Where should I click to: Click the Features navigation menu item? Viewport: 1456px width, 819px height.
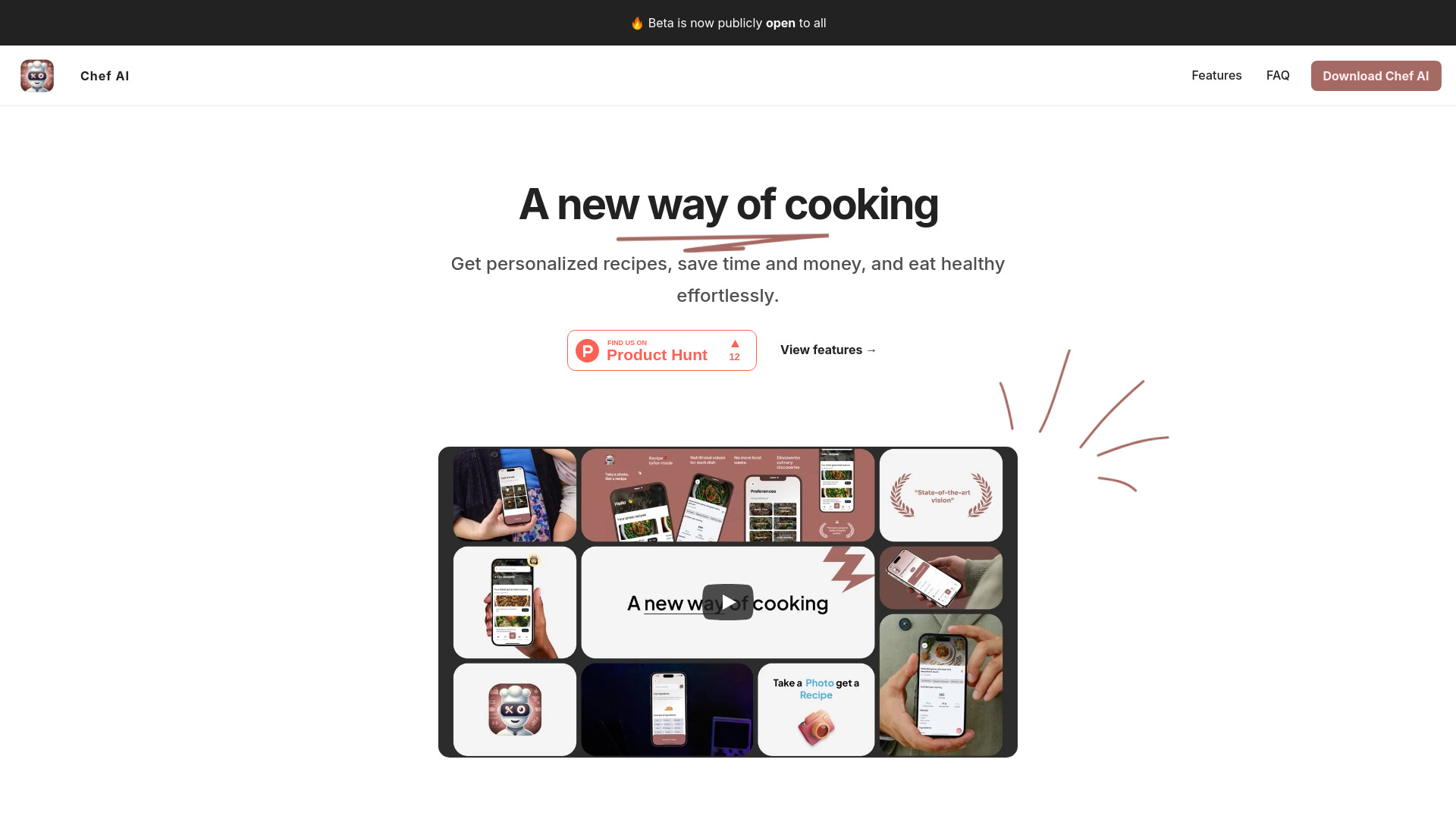coord(1216,75)
